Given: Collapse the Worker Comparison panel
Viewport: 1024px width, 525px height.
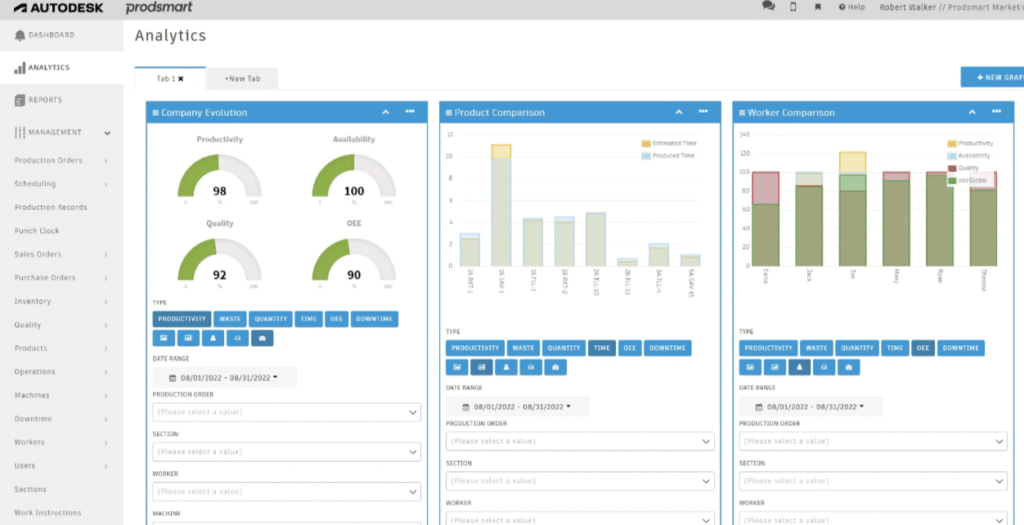Looking at the screenshot, I should point(972,112).
